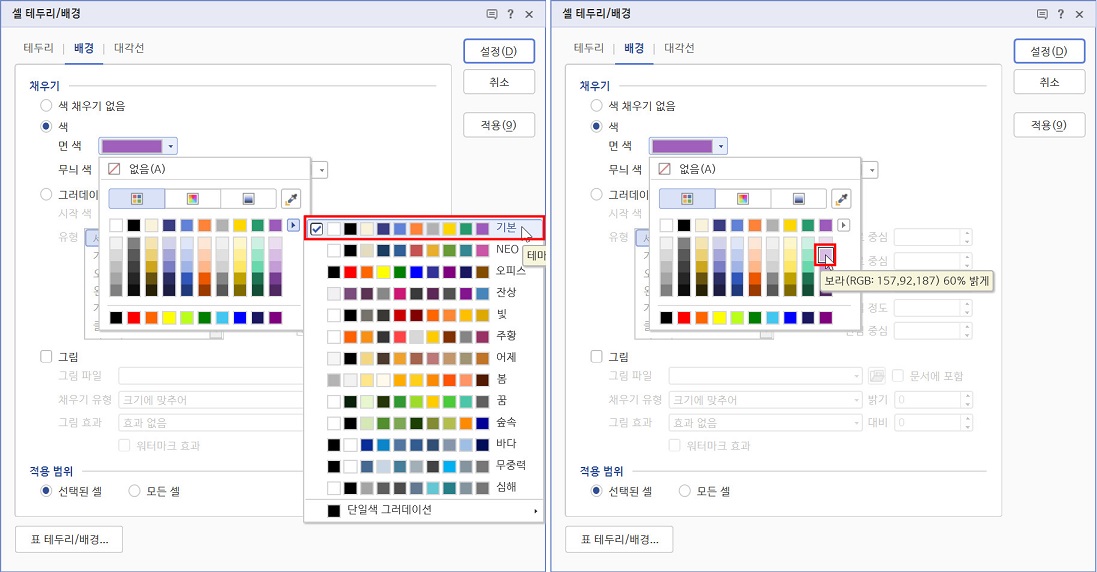Screen dimensions: 1097x572
Task: Click 표 테두리/배경... button in right dialog
Action: [x=620, y=539]
